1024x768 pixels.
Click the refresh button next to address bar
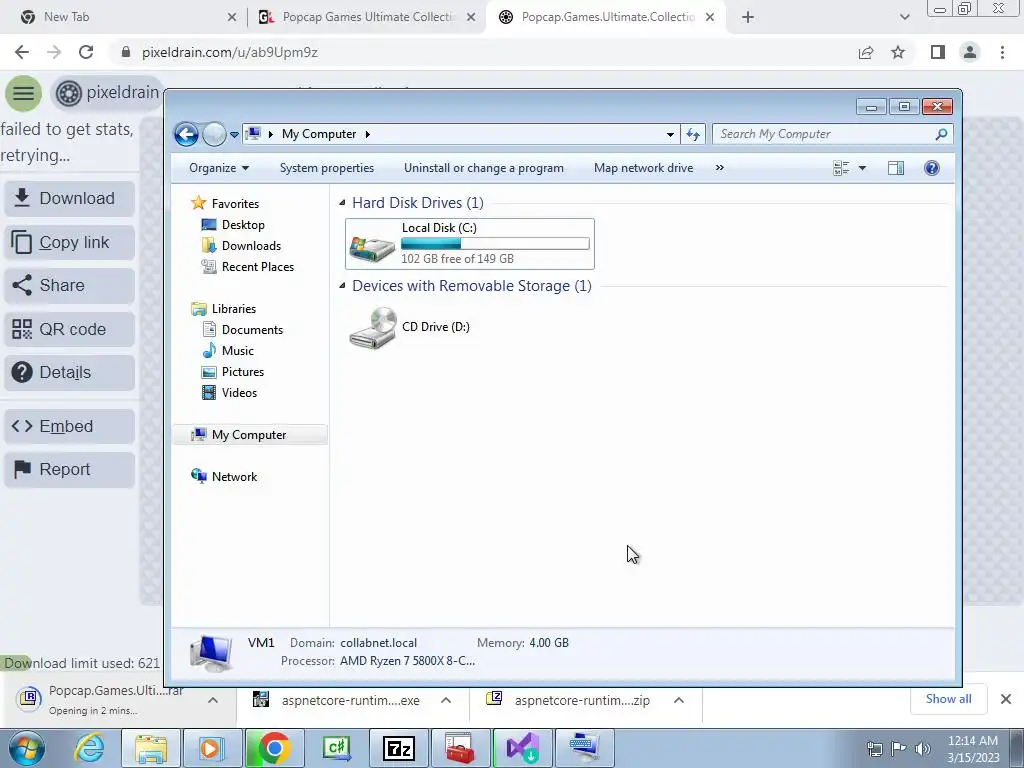[693, 135]
